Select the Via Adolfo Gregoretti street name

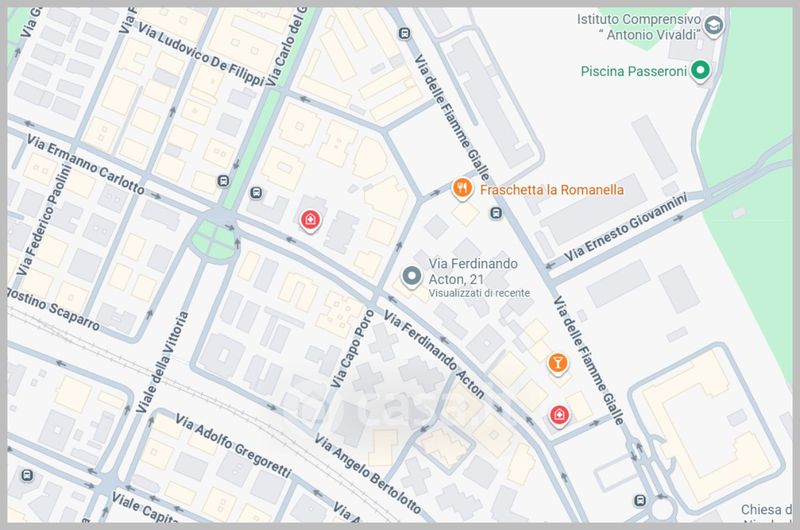[233, 445]
